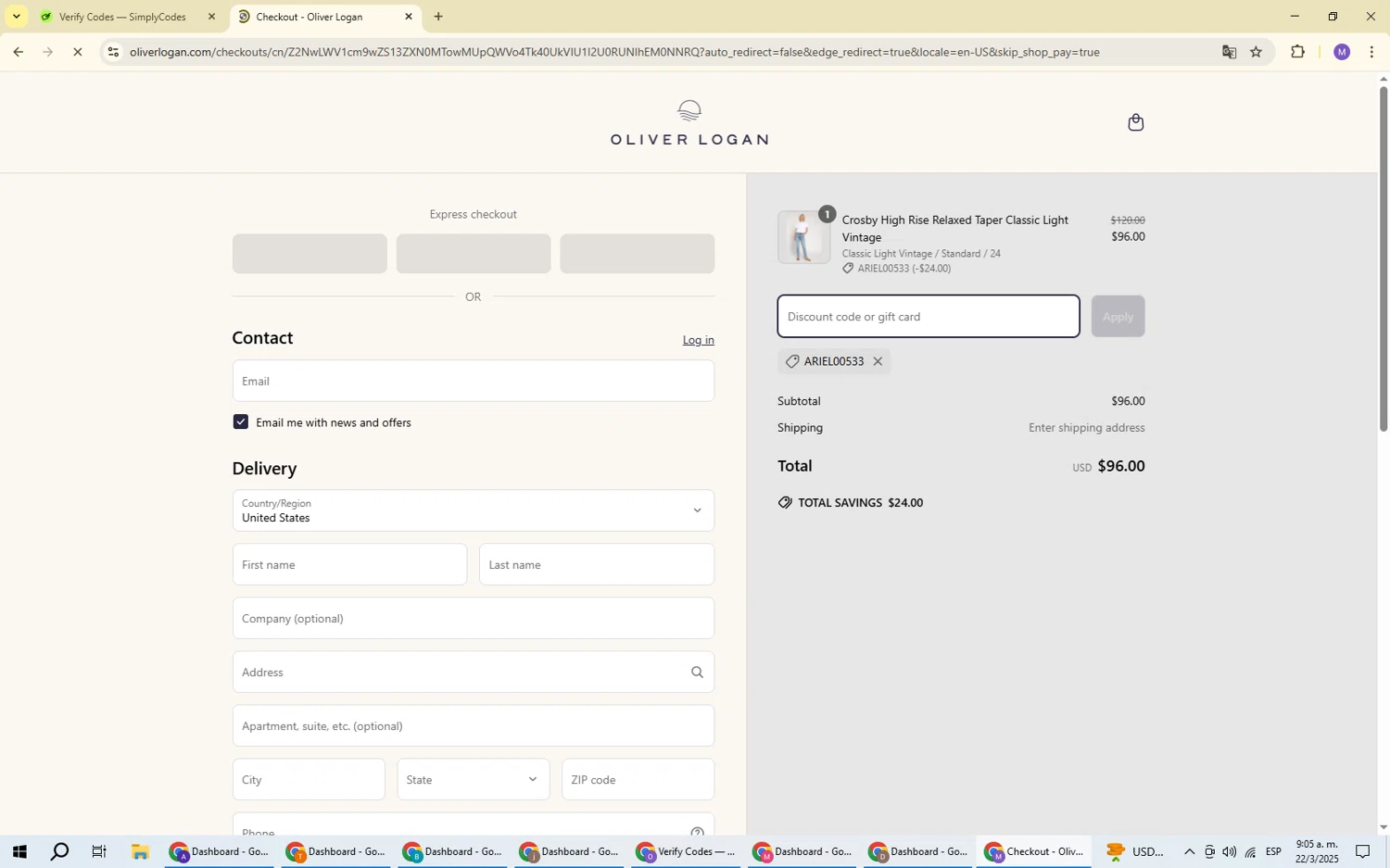Viewport: 1390px width, 868px height.
Task: Click the ZIP code field
Action: (x=638, y=780)
